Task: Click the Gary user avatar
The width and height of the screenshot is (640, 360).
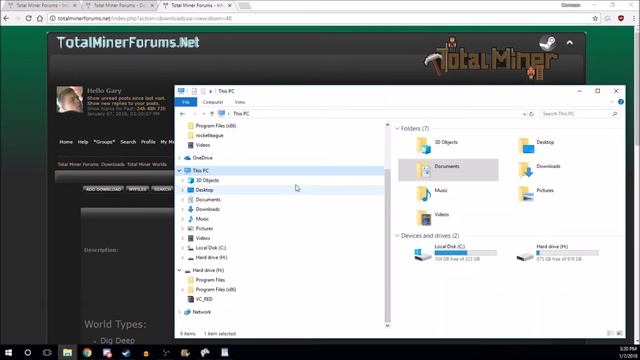Action: 69,99
